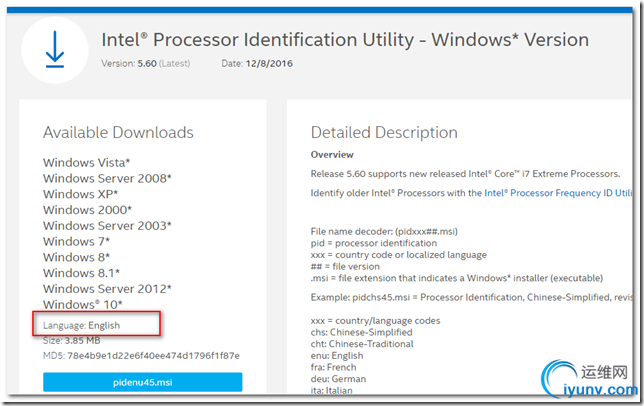Select the page title Intel Processor Identification Utility
The height and width of the screenshot is (406, 644).
tap(345, 40)
